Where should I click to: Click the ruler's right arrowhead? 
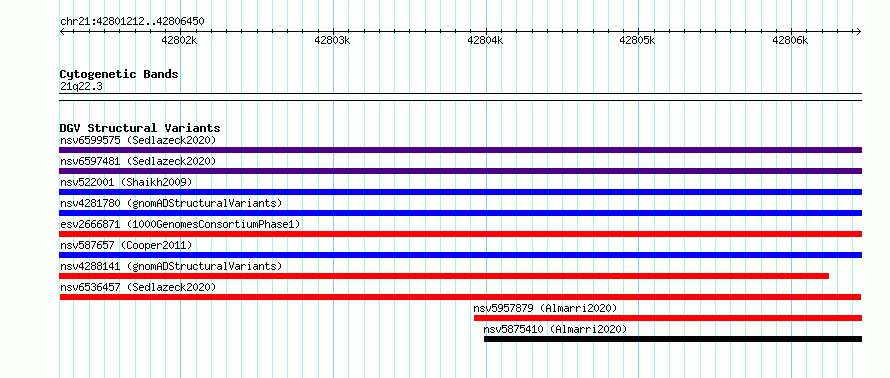coord(859,31)
